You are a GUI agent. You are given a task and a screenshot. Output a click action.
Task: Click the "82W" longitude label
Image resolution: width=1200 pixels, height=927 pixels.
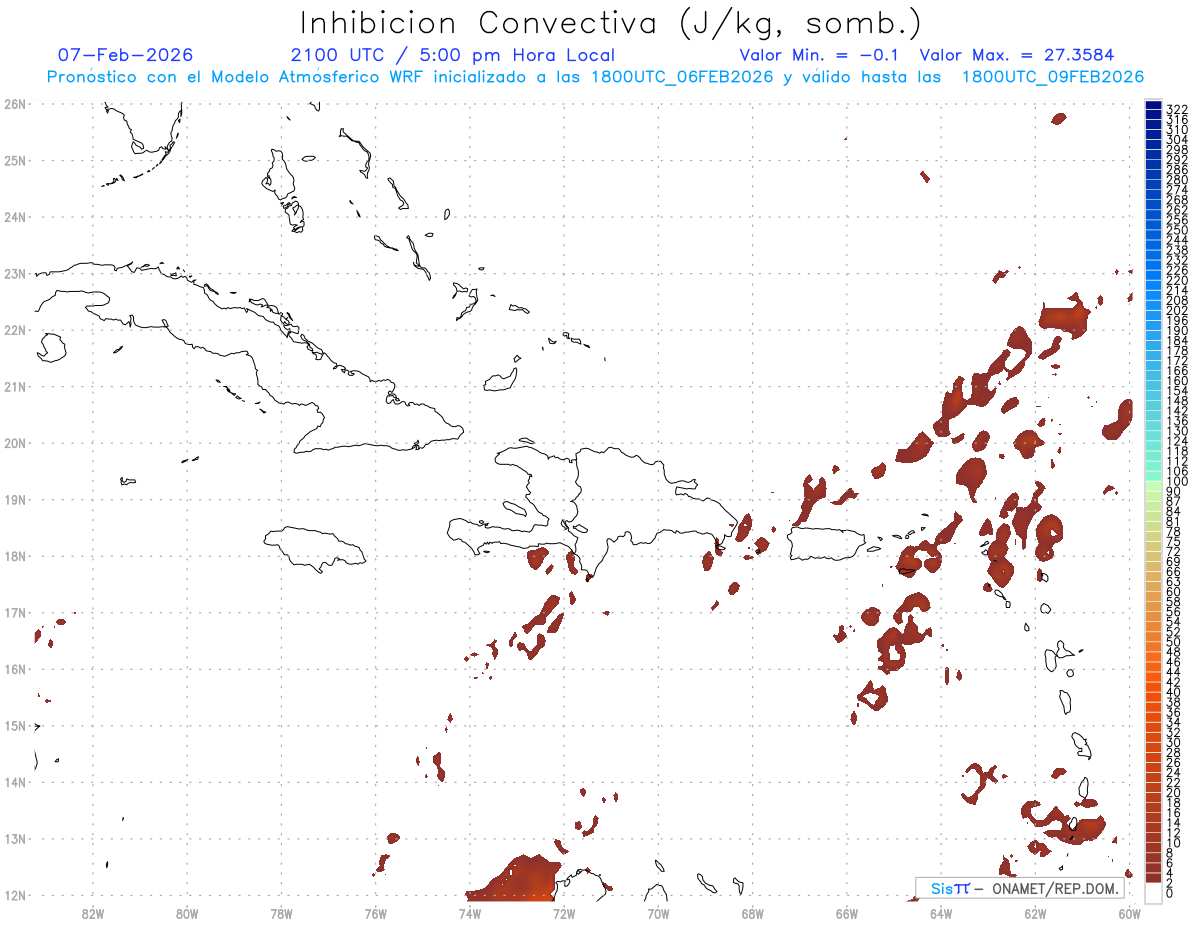point(93,912)
